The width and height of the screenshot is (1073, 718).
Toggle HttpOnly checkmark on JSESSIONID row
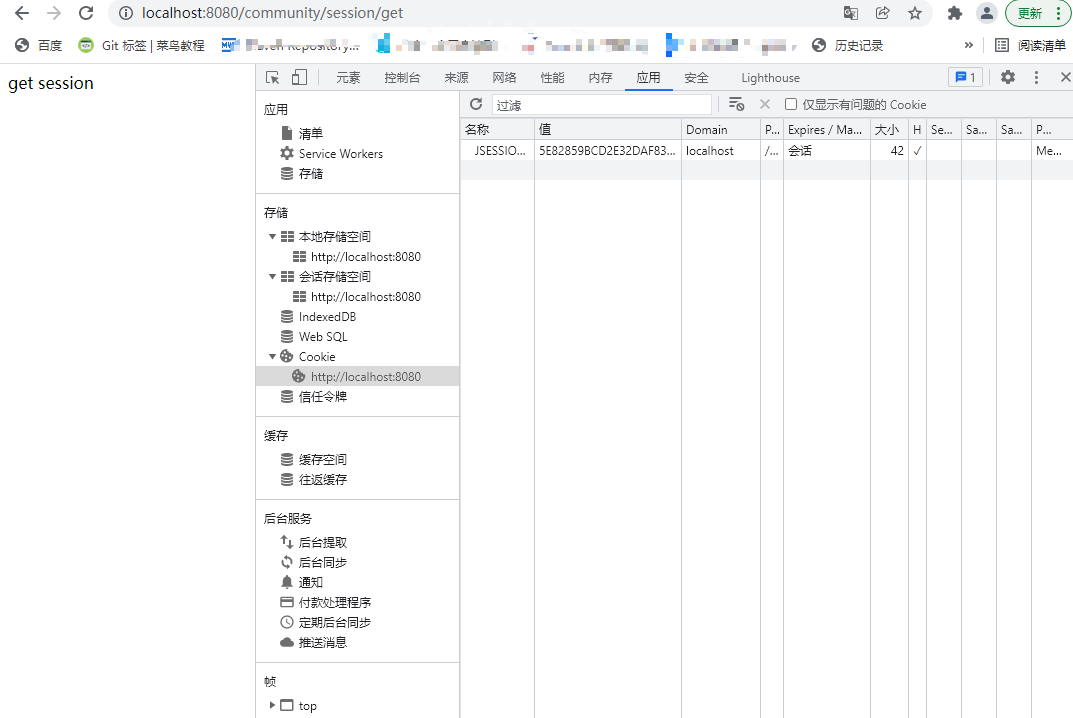pos(916,150)
